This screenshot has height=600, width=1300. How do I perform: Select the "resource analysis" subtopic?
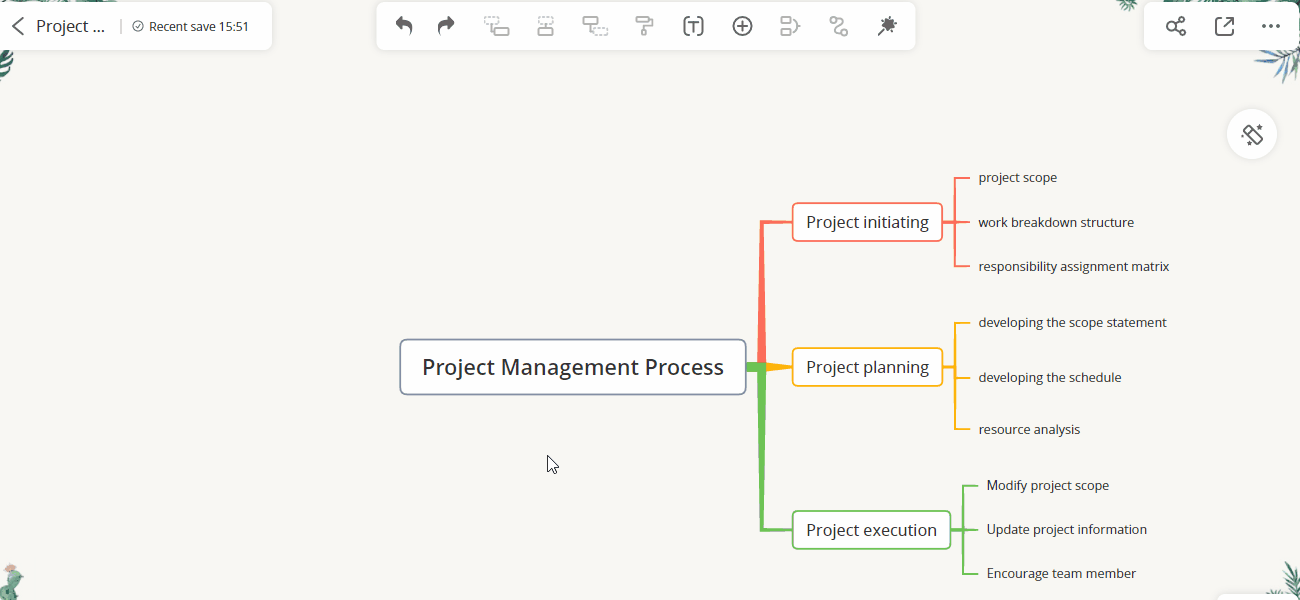pyautogui.click(x=1029, y=430)
